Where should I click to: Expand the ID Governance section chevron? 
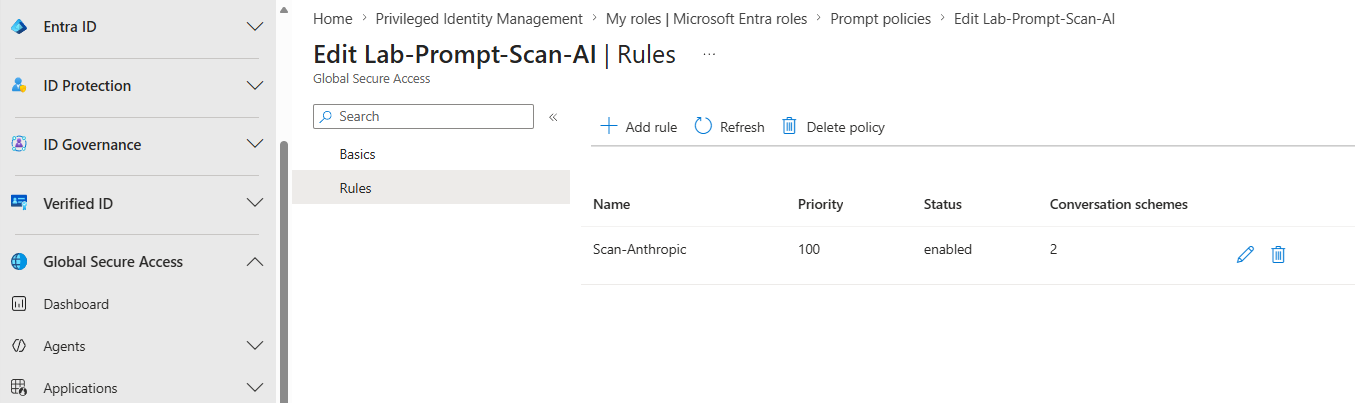pyautogui.click(x=255, y=144)
